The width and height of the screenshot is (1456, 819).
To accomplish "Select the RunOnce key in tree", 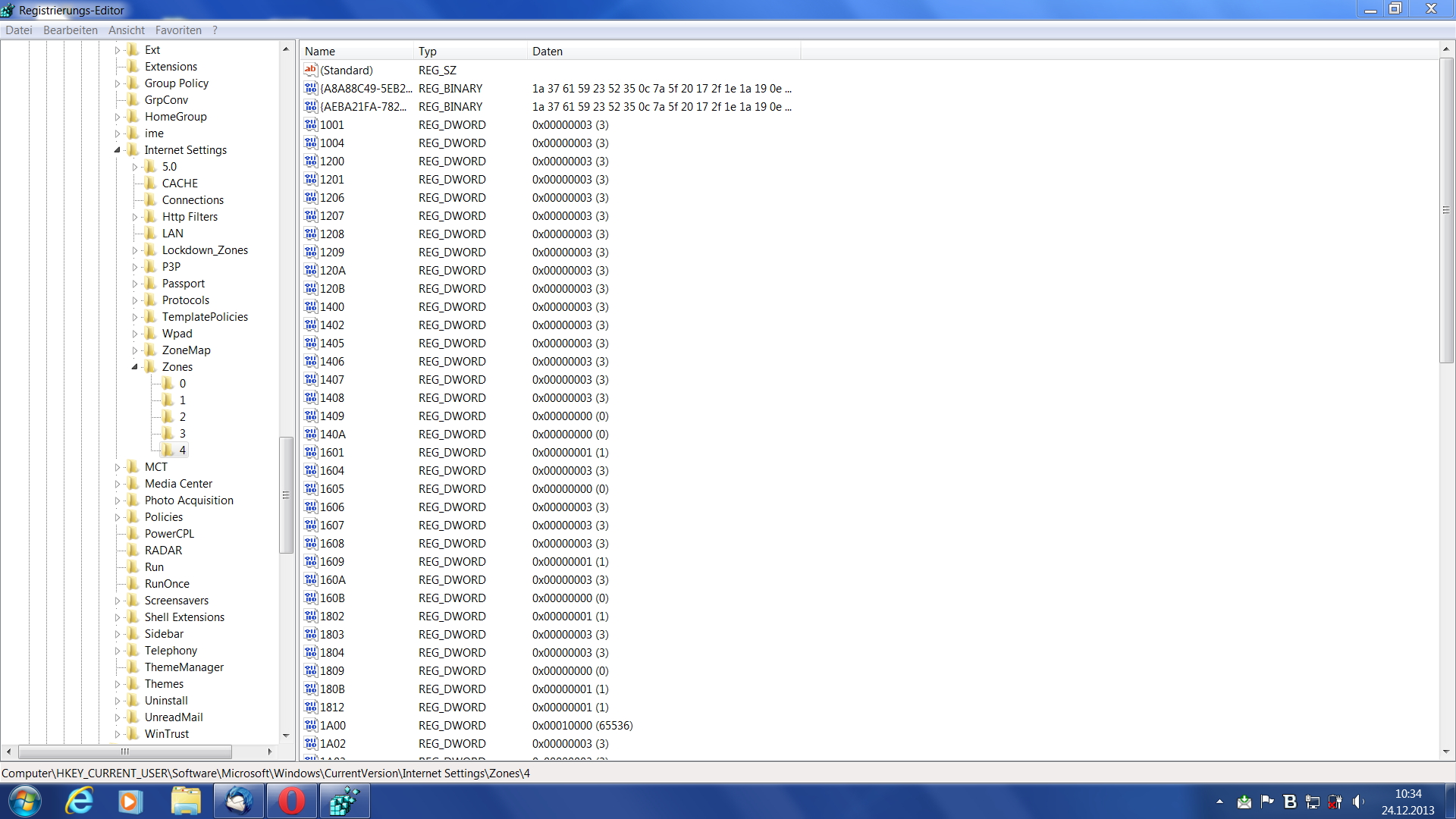I will click(167, 584).
